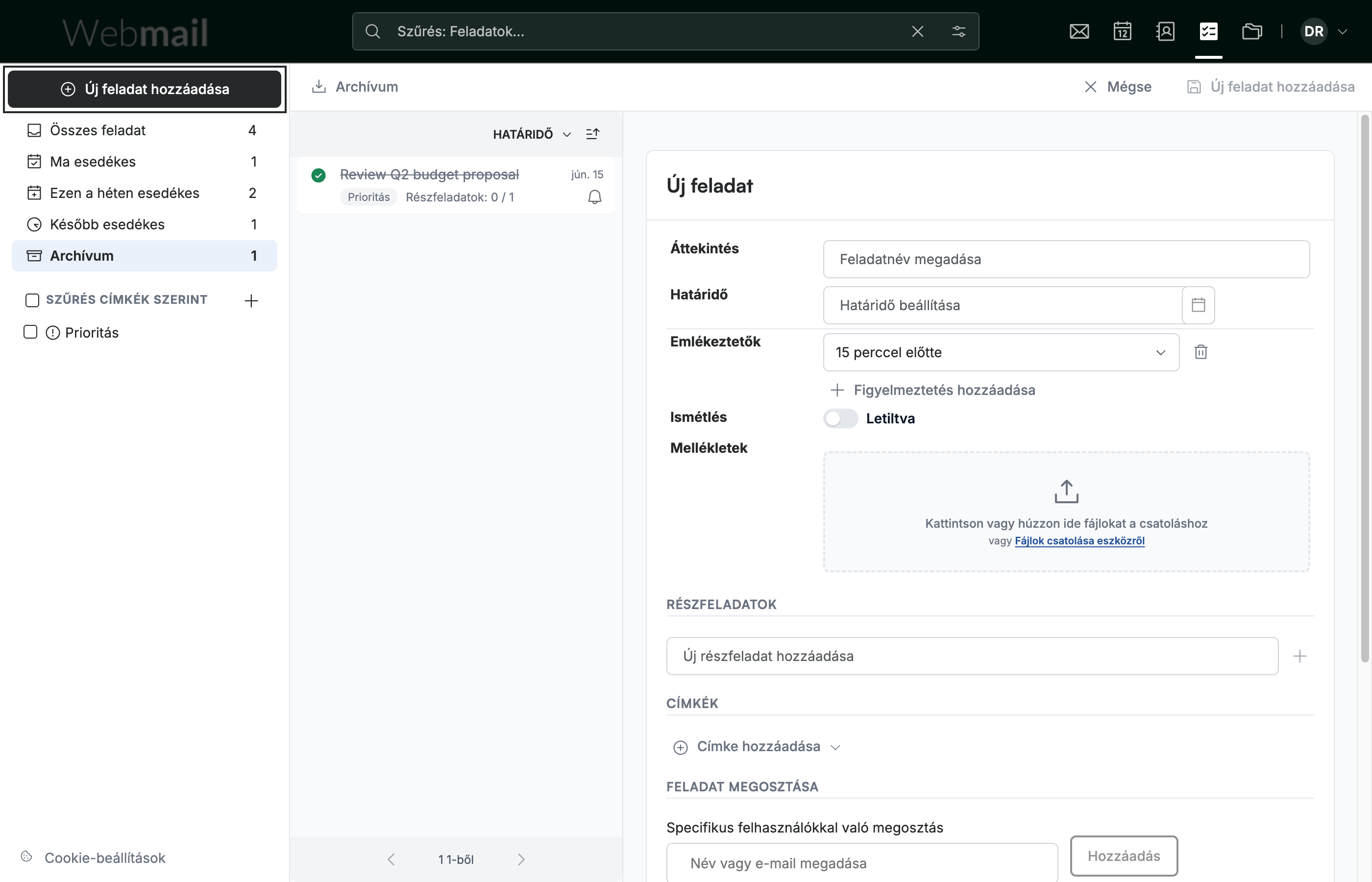Click the search magnifier icon
This screenshot has height=882, width=1372.
pyautogui.click(x=373, y=31)
